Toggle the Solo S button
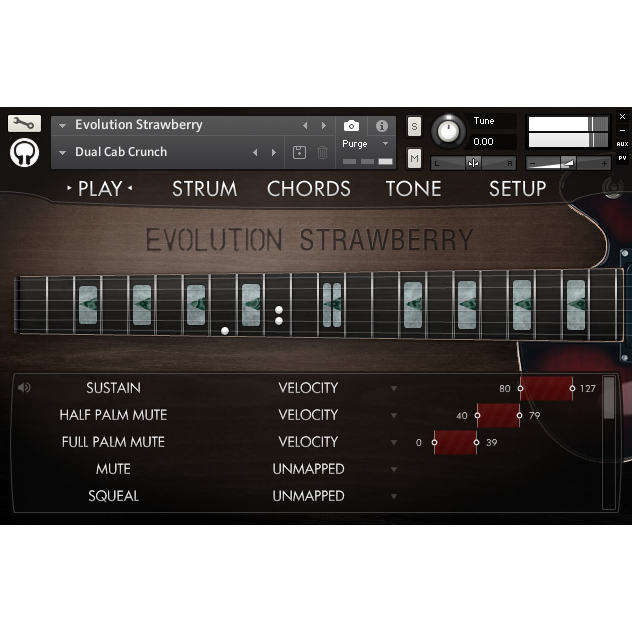 [x=414, y=127]
